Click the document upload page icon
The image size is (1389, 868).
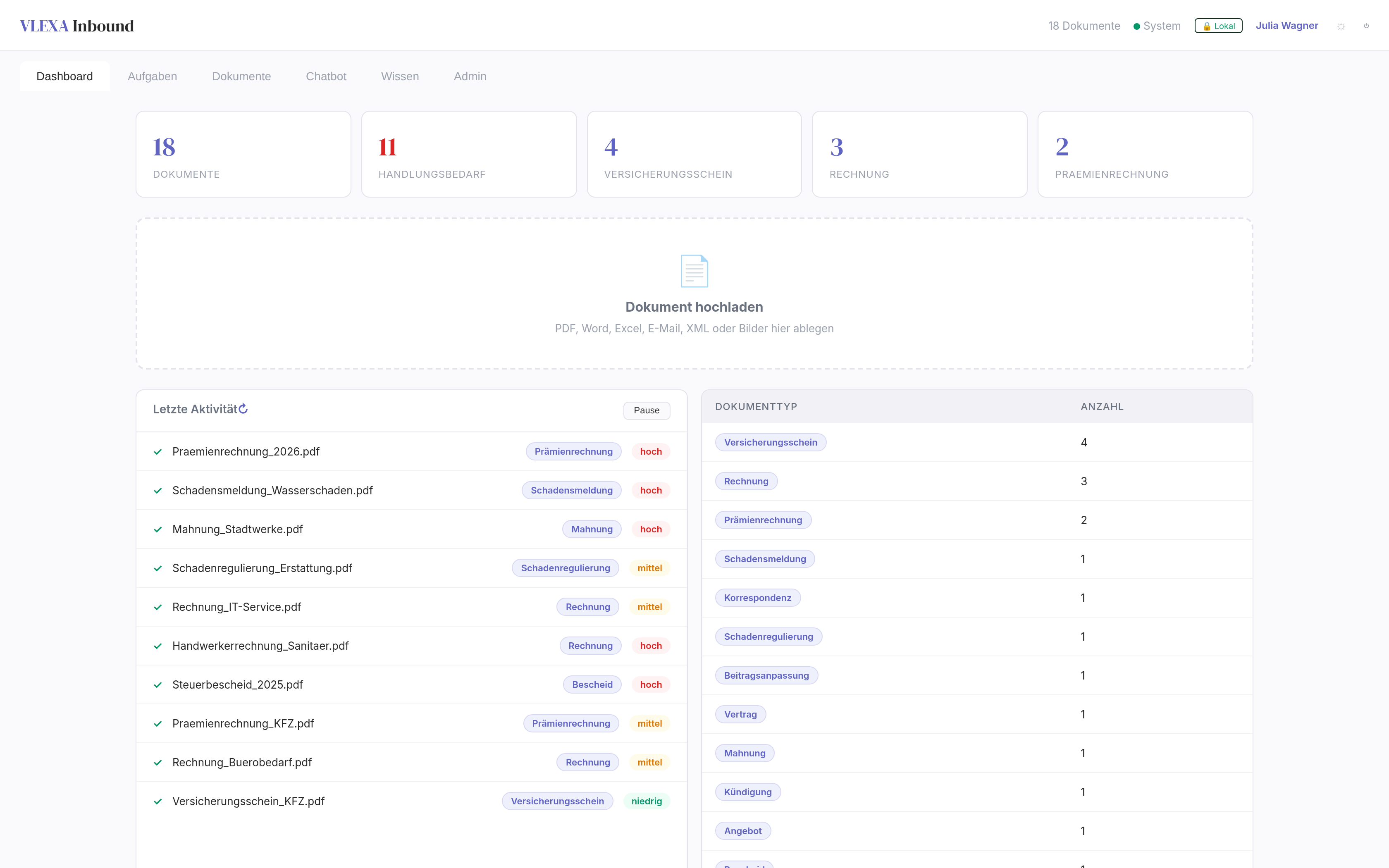(x=694, y=271)
